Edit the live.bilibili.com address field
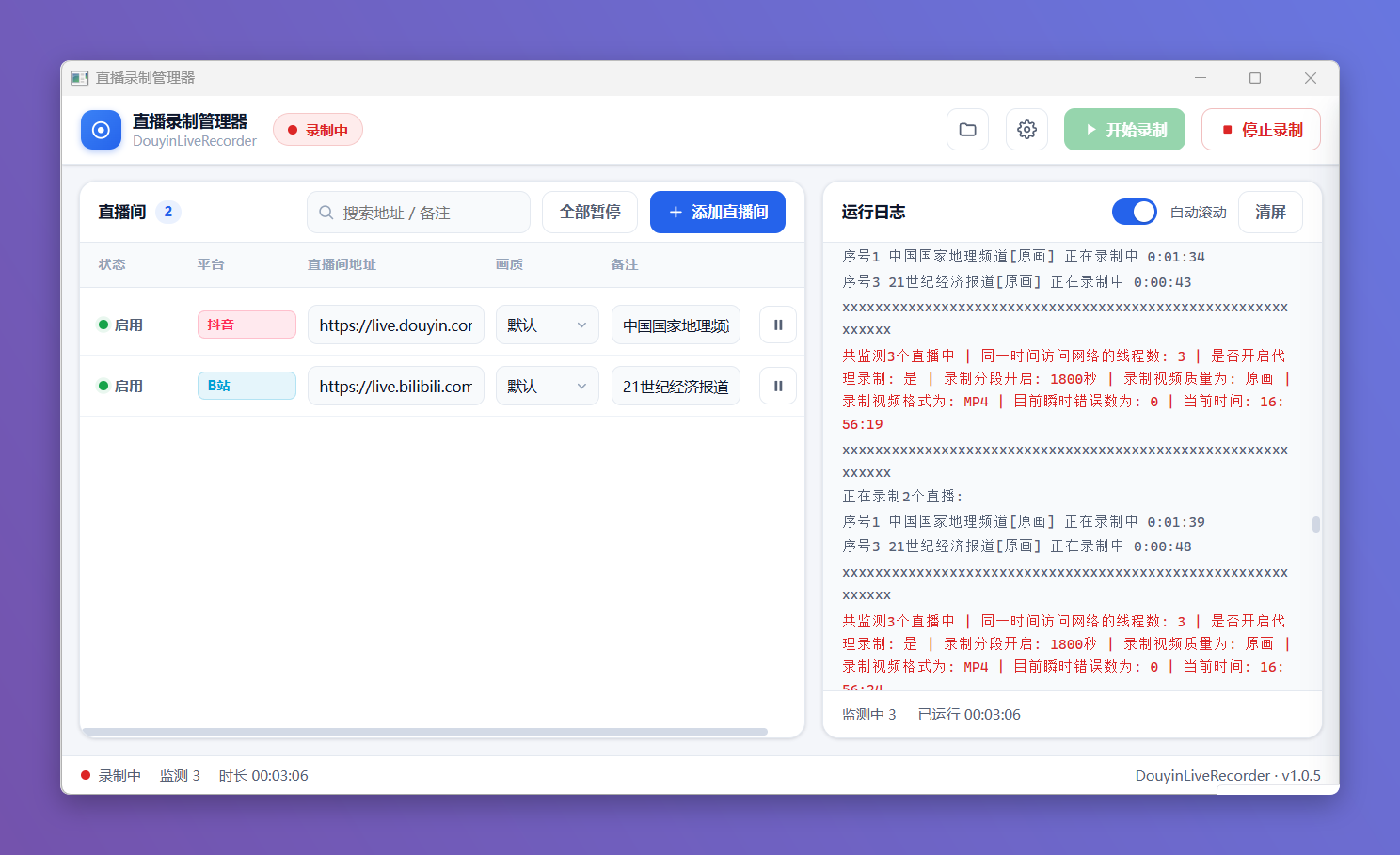Screen dimensions: 1400x855 (x=396, y=386)
